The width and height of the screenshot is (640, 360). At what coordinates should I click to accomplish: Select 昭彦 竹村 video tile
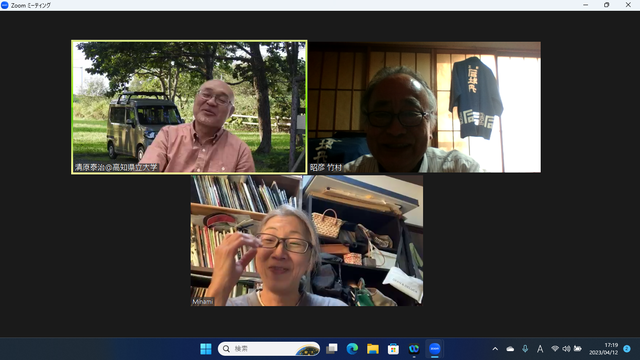425,107
